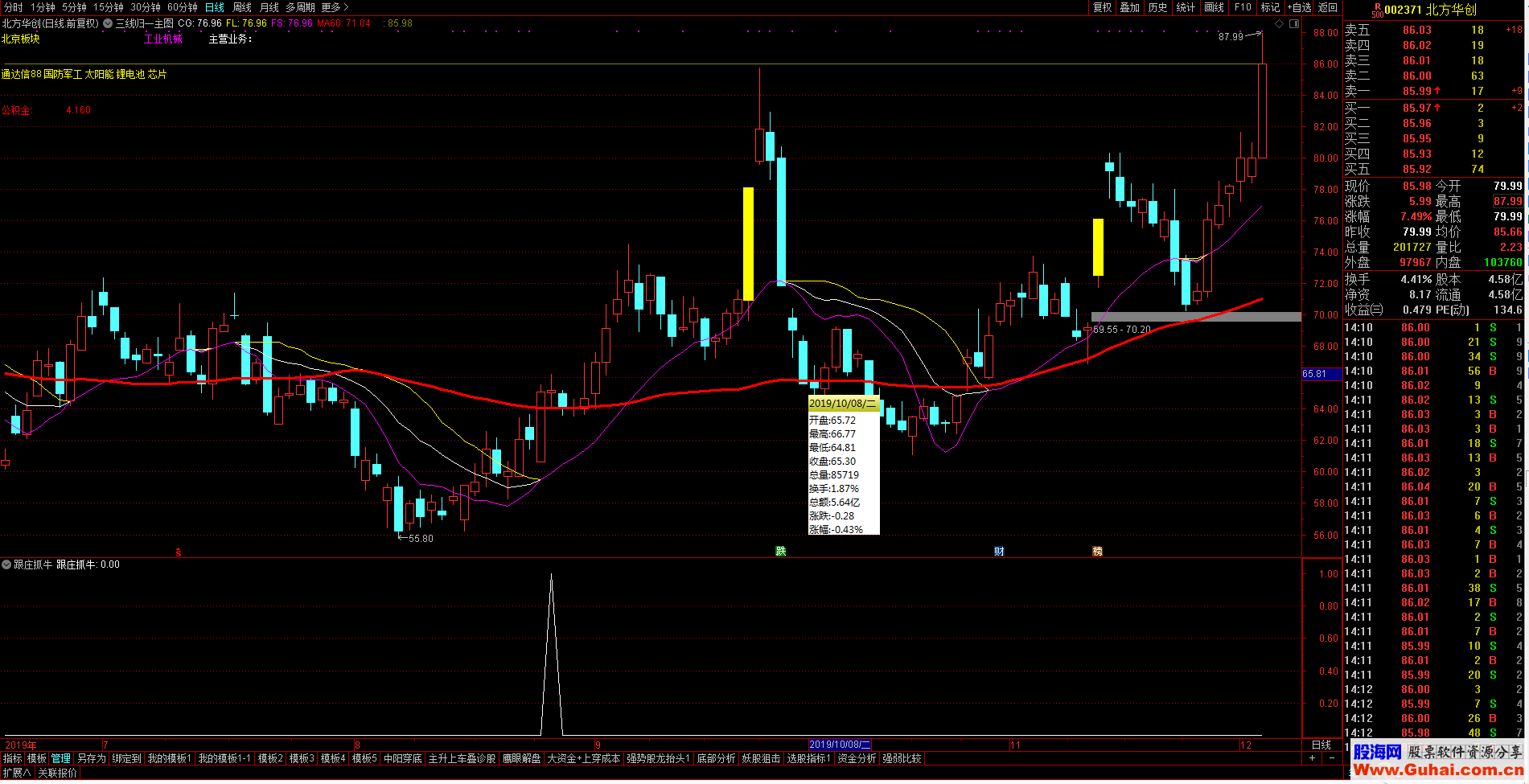Click the 65.81 price tag on axis
Viewport: 1529px width, 784px height.
tap(1321, 374)
